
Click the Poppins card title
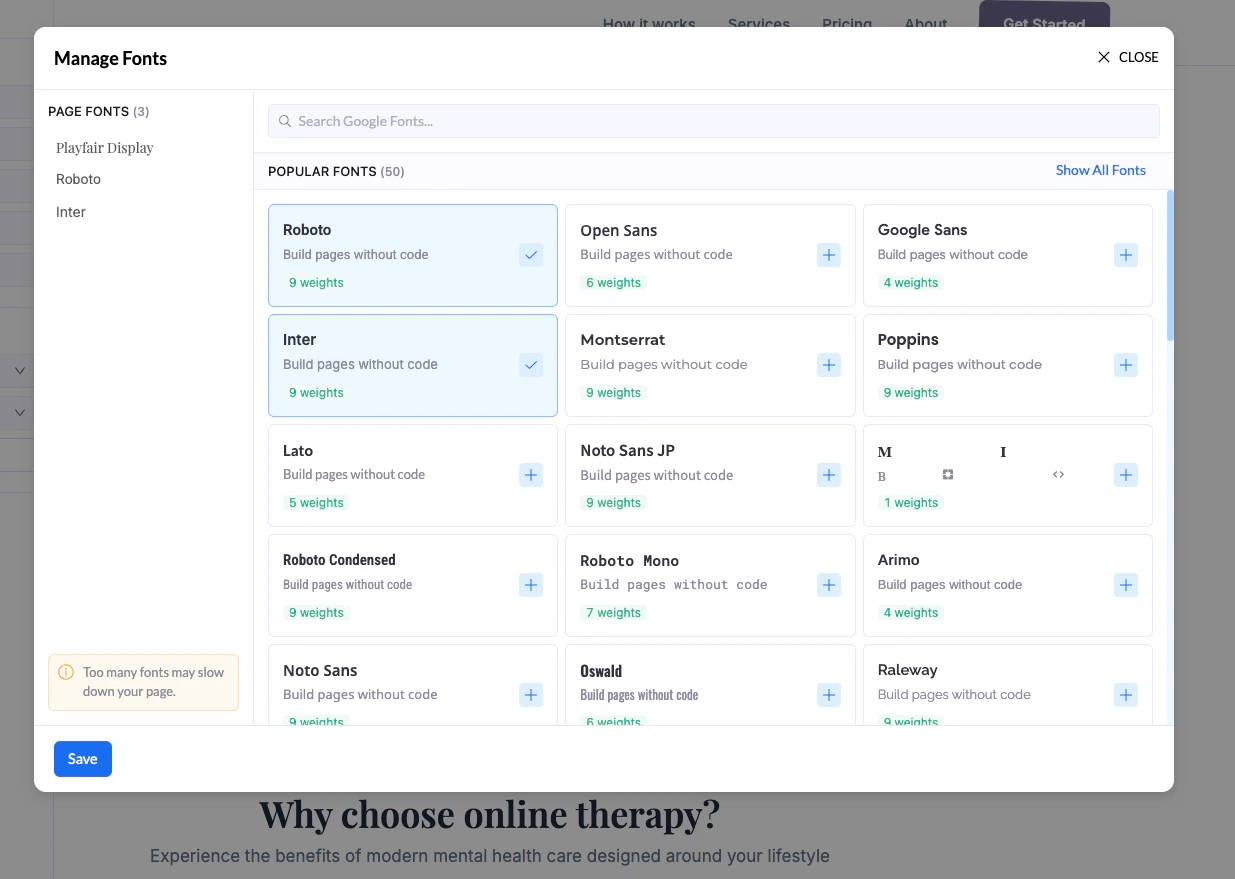click(908, 340)
